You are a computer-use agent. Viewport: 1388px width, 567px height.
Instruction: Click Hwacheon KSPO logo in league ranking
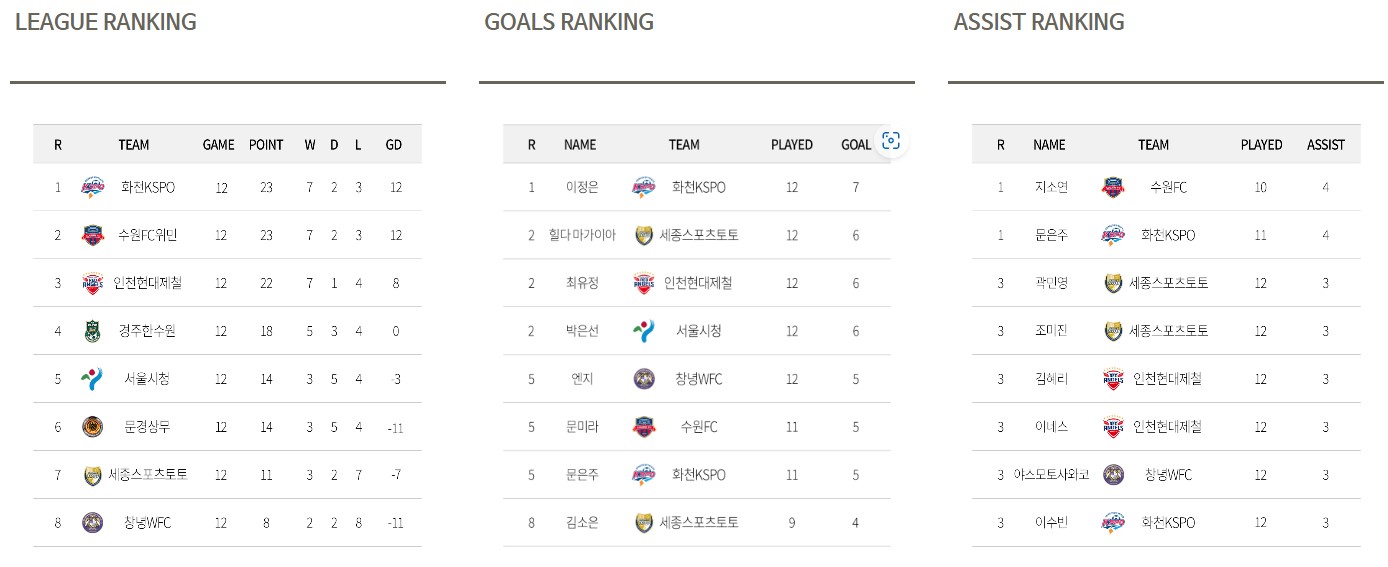pos(92,187)
